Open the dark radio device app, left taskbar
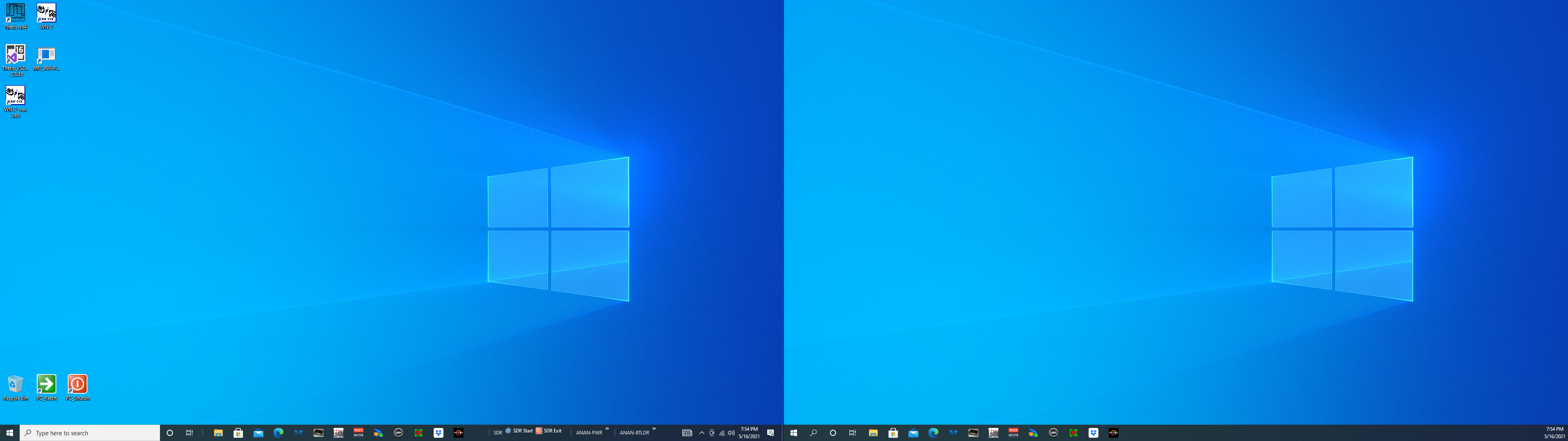1568x441 pixels. 318,432
